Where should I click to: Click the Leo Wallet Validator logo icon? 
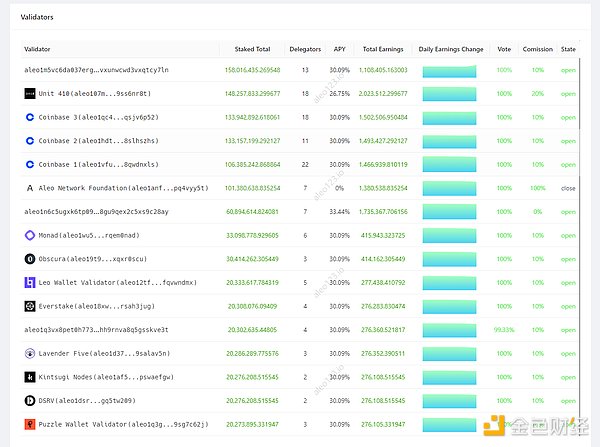click(x=30, y=282)
